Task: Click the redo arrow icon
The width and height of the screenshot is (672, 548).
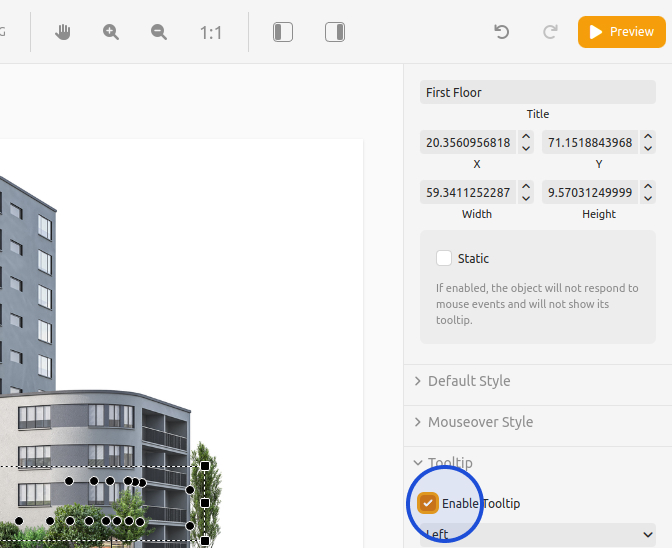Action: [550, 32]
